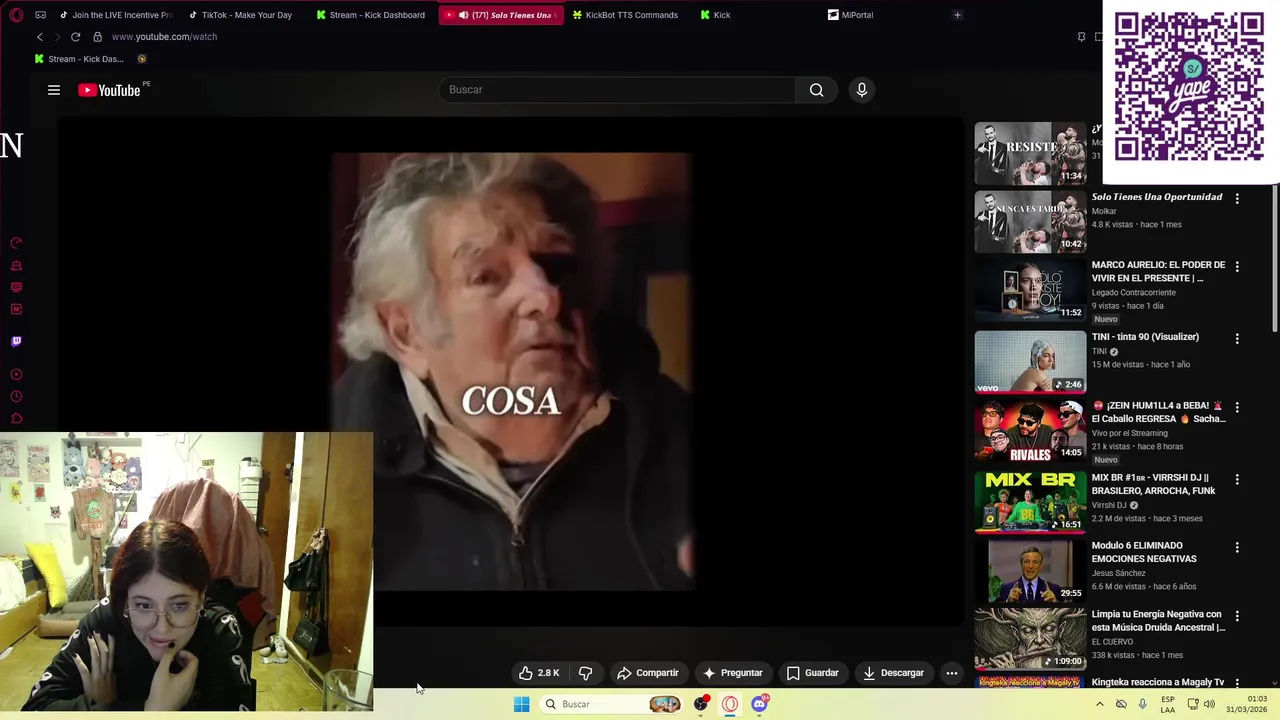Open more actions ellipsis below the video
This screenshot has width=1280, height=720.
point(951,673)
